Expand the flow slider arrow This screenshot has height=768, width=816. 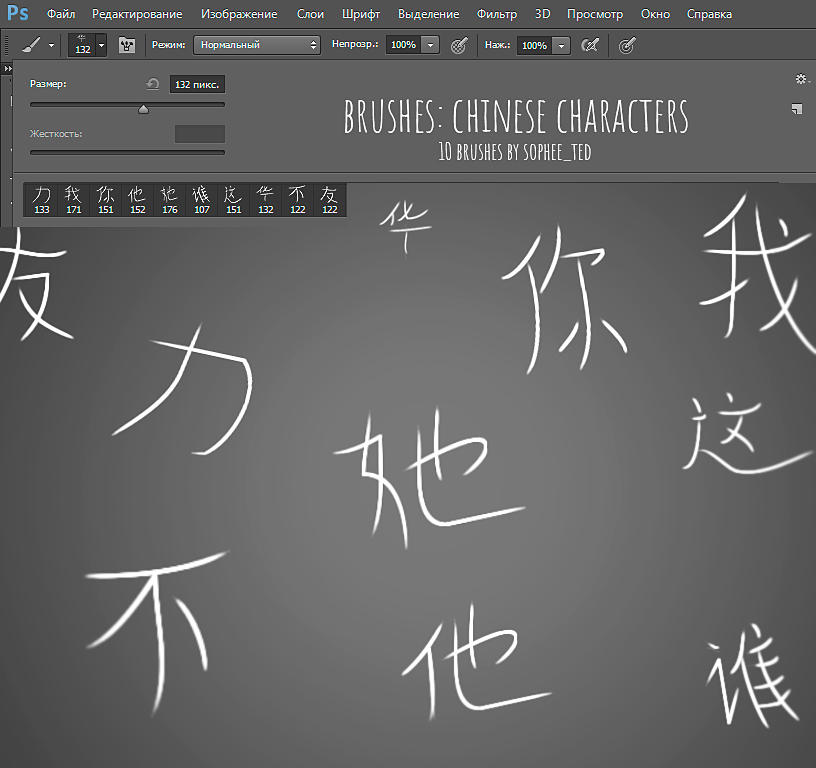point(562,46)
